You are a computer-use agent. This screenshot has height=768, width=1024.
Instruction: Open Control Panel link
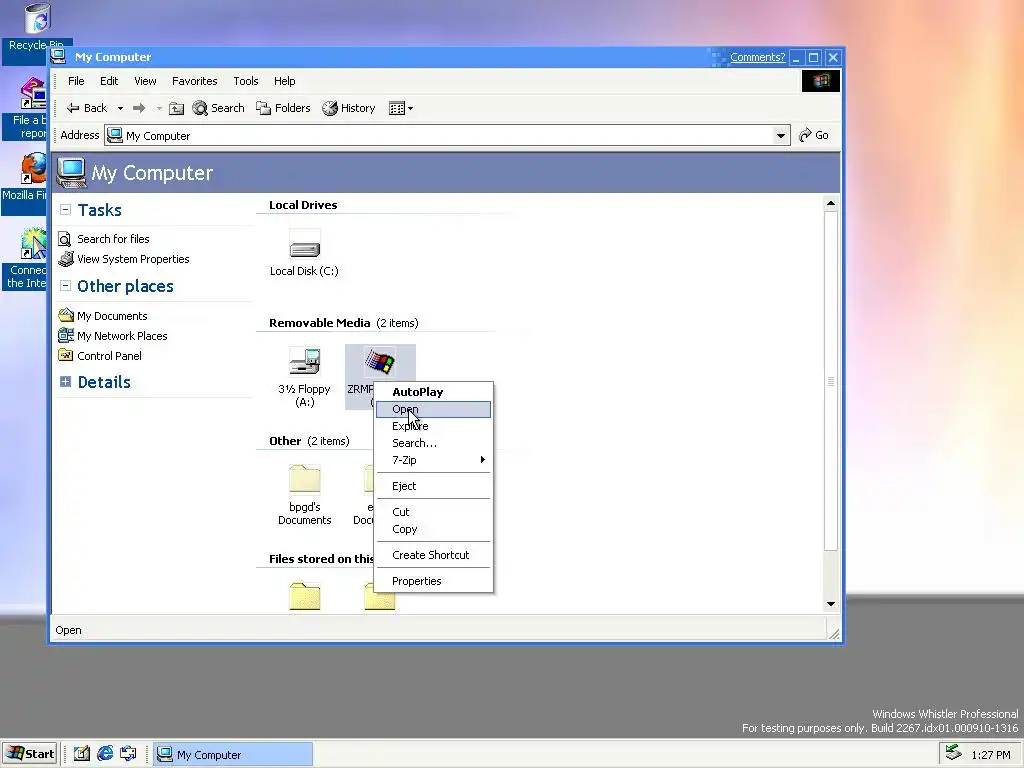(109, 356)
